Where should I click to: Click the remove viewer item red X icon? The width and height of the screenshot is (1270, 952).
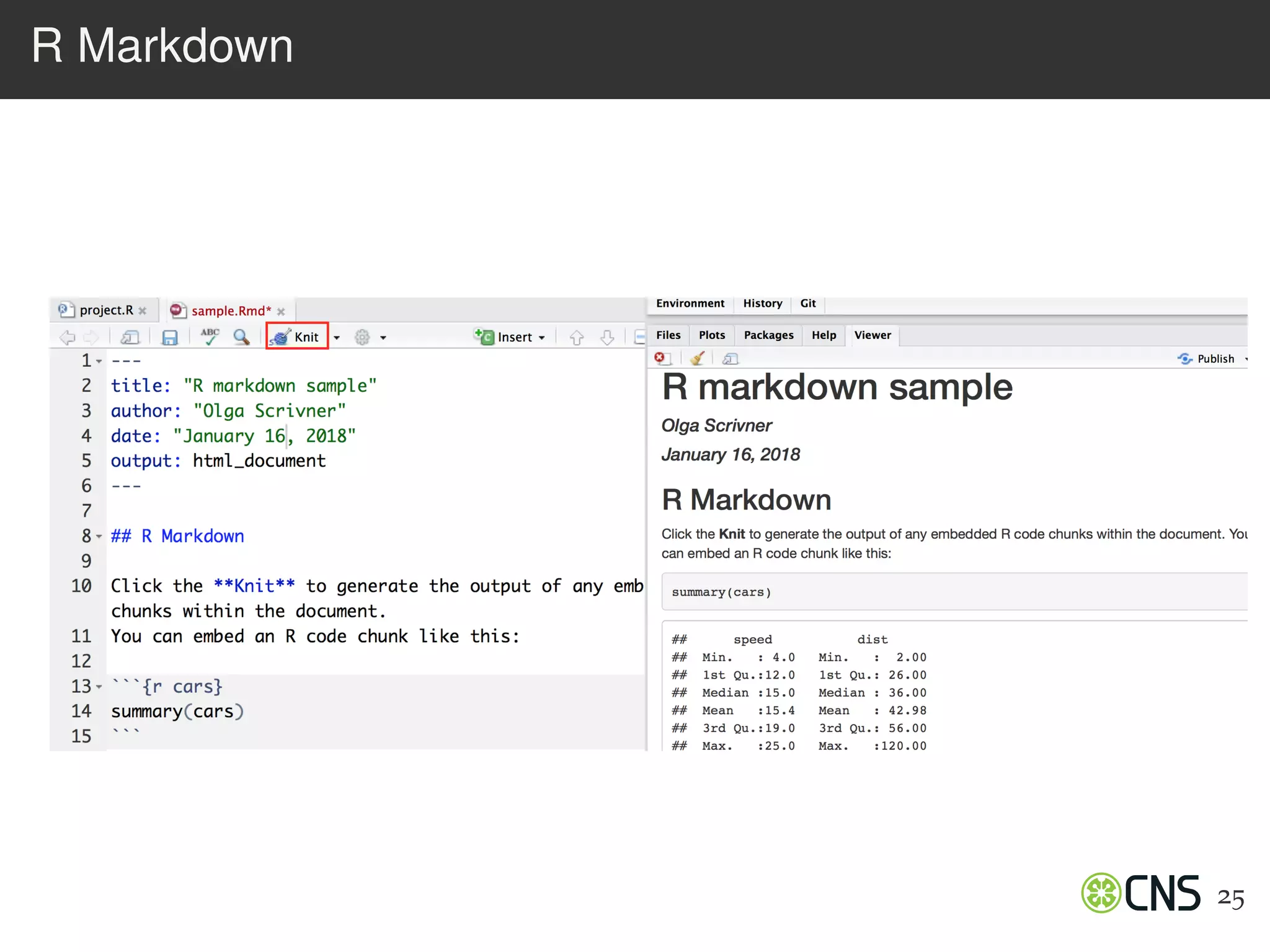pos(662,358)
